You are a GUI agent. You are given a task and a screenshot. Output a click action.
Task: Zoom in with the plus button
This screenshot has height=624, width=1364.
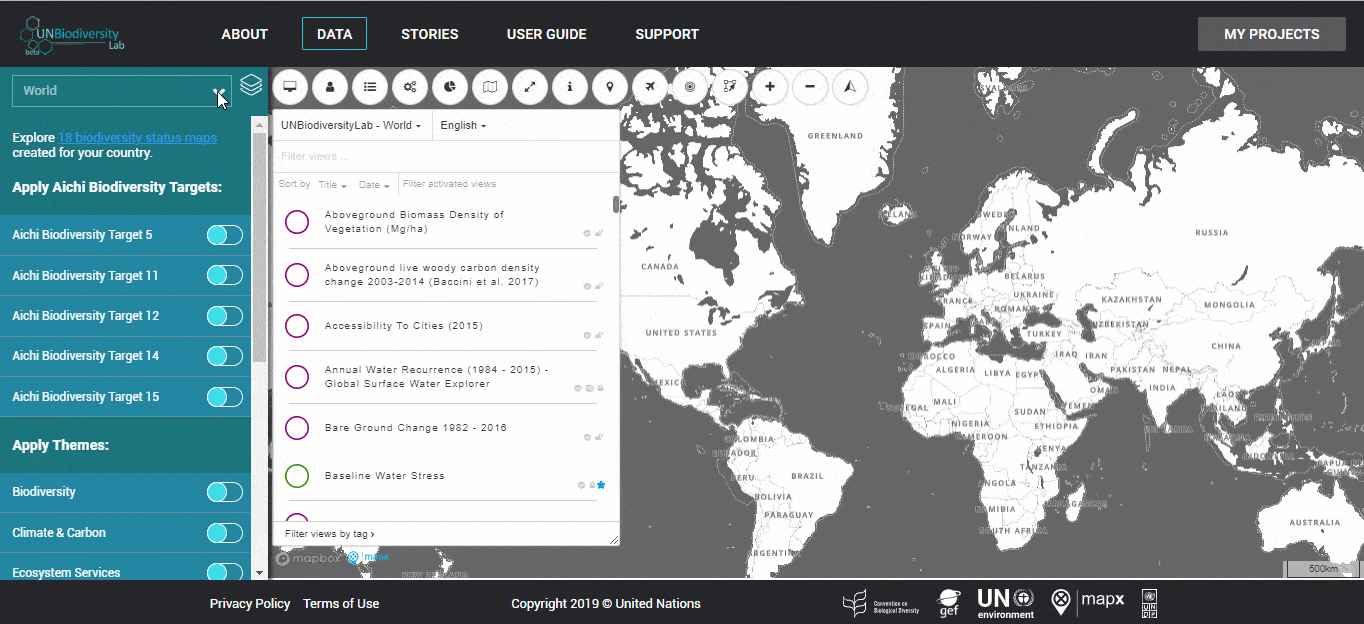pyautogui.click(x=770, y=87)
